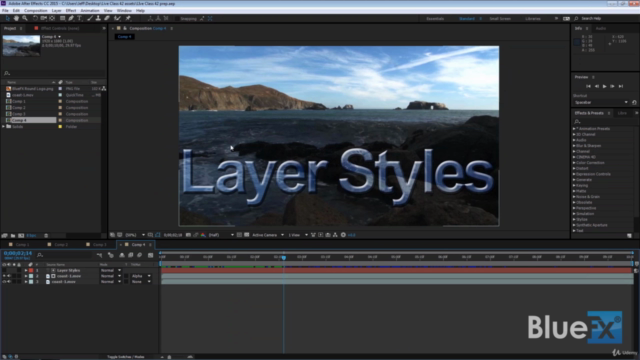Open the File menu
The image size is (640, 360).
(x=5, y=11)
